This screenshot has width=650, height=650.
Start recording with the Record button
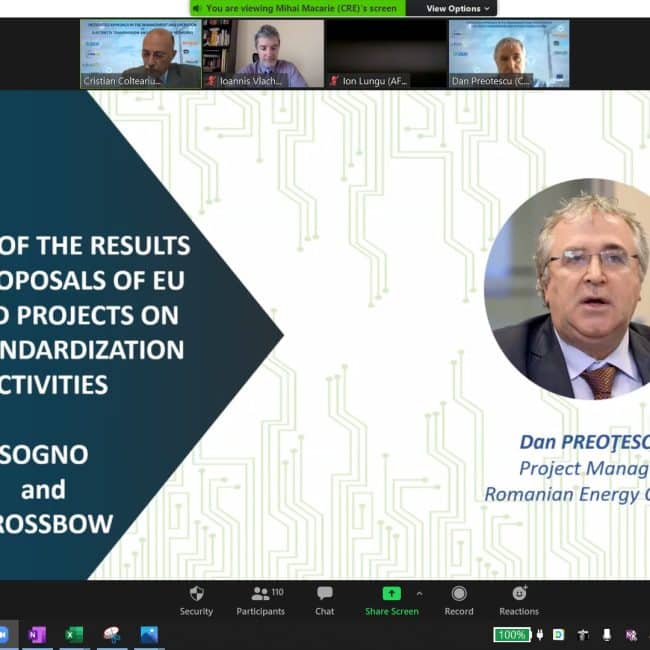click(x=459, y=600)
